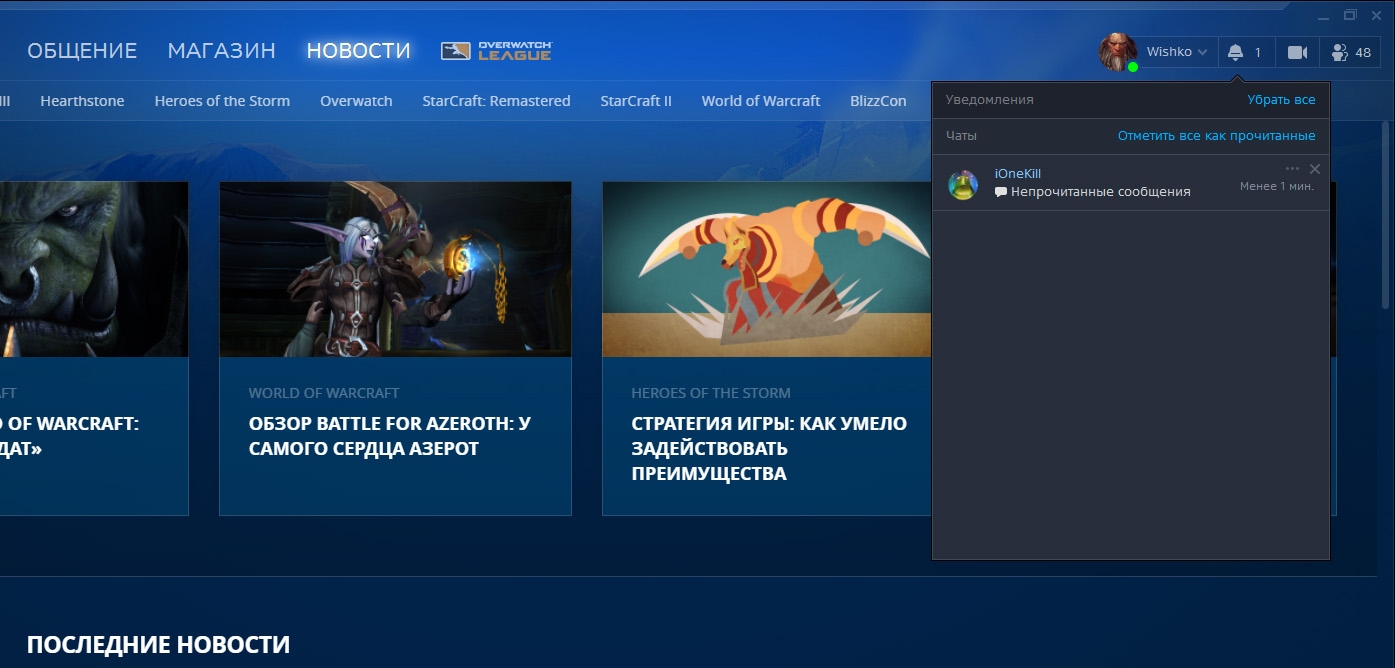Open the video camera streaming icon

coord(1297,52)
